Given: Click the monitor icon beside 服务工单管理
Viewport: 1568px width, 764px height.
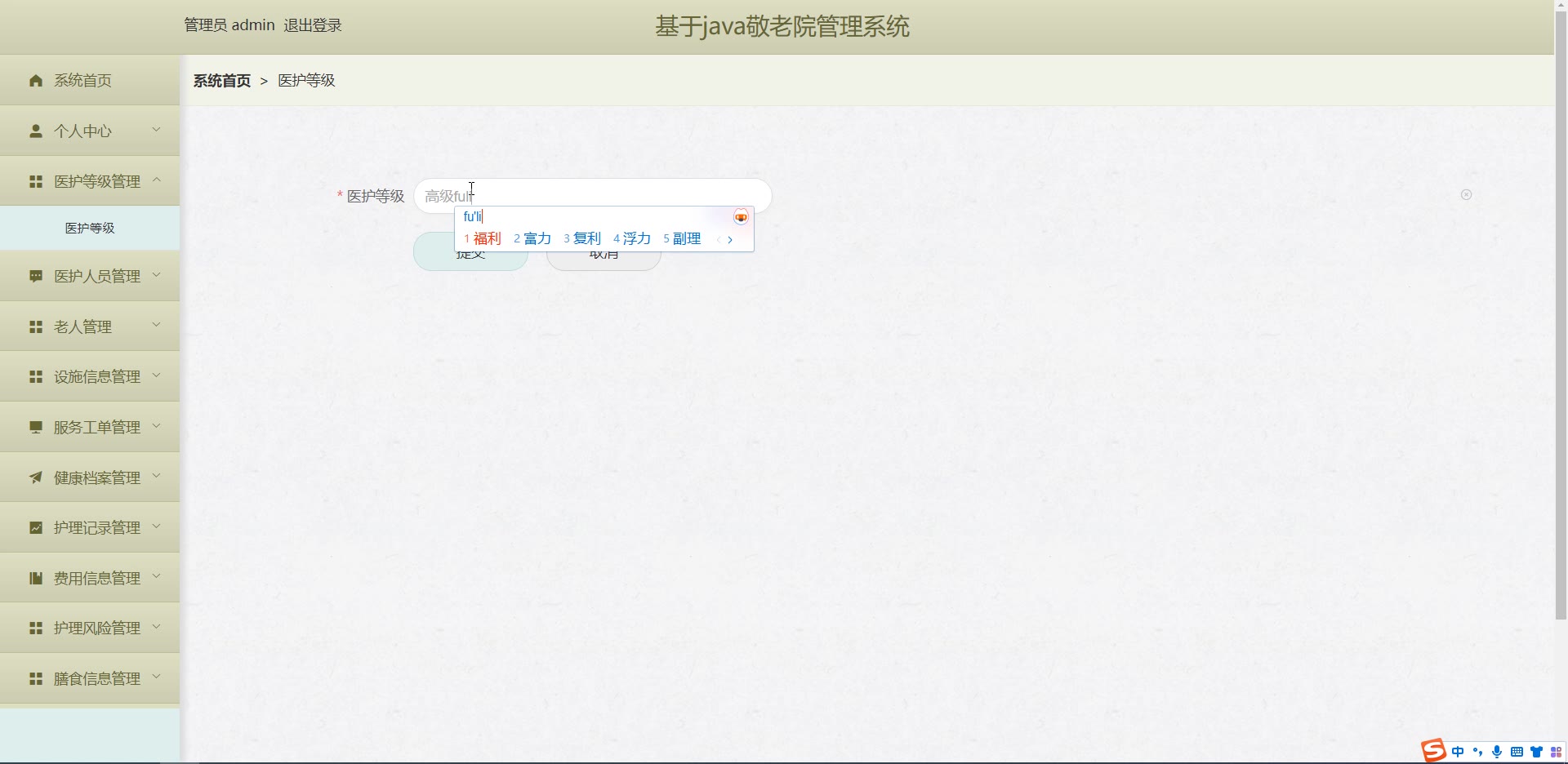Looking at the screenshot, I should [36, 427].
